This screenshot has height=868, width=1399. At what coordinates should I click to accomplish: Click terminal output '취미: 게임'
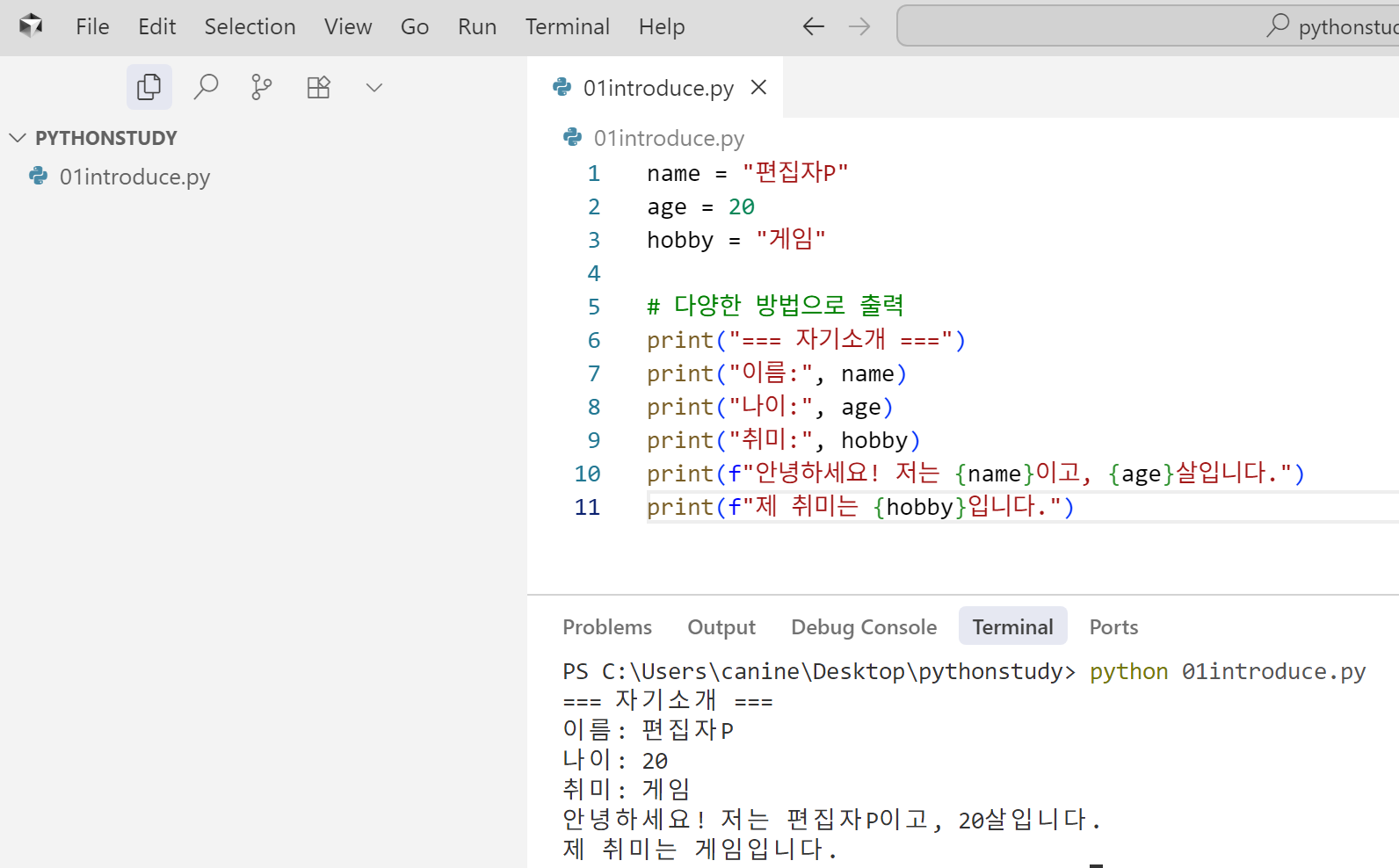click(x=627, y=789)
